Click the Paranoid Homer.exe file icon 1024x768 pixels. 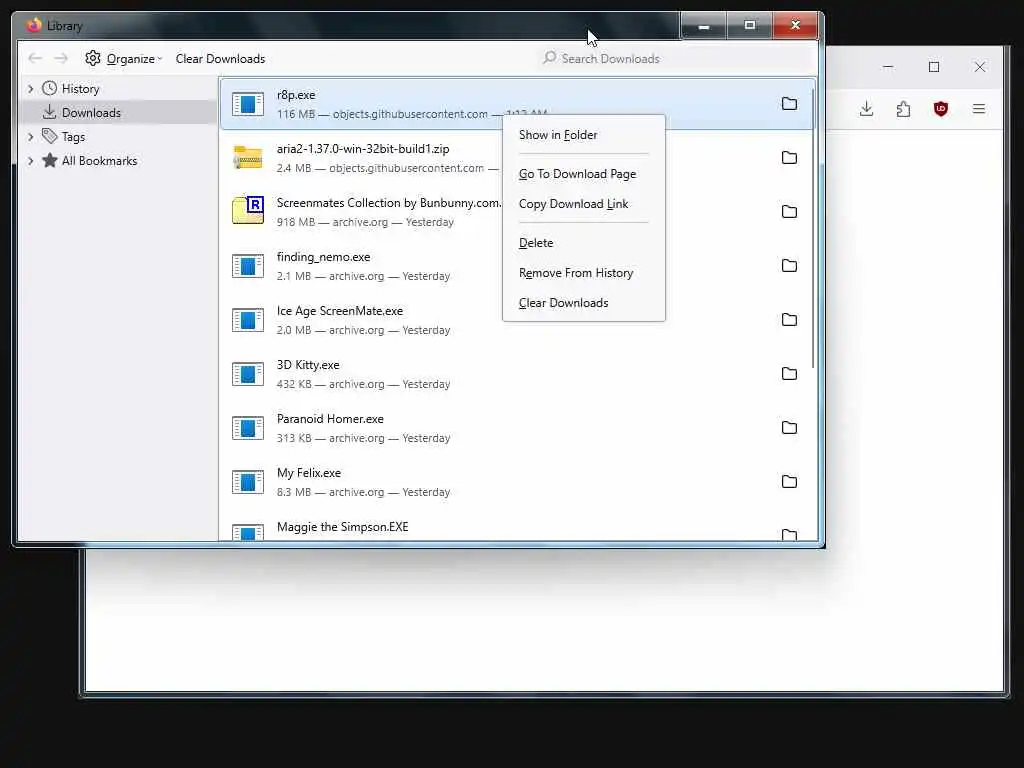click(248, 428)
